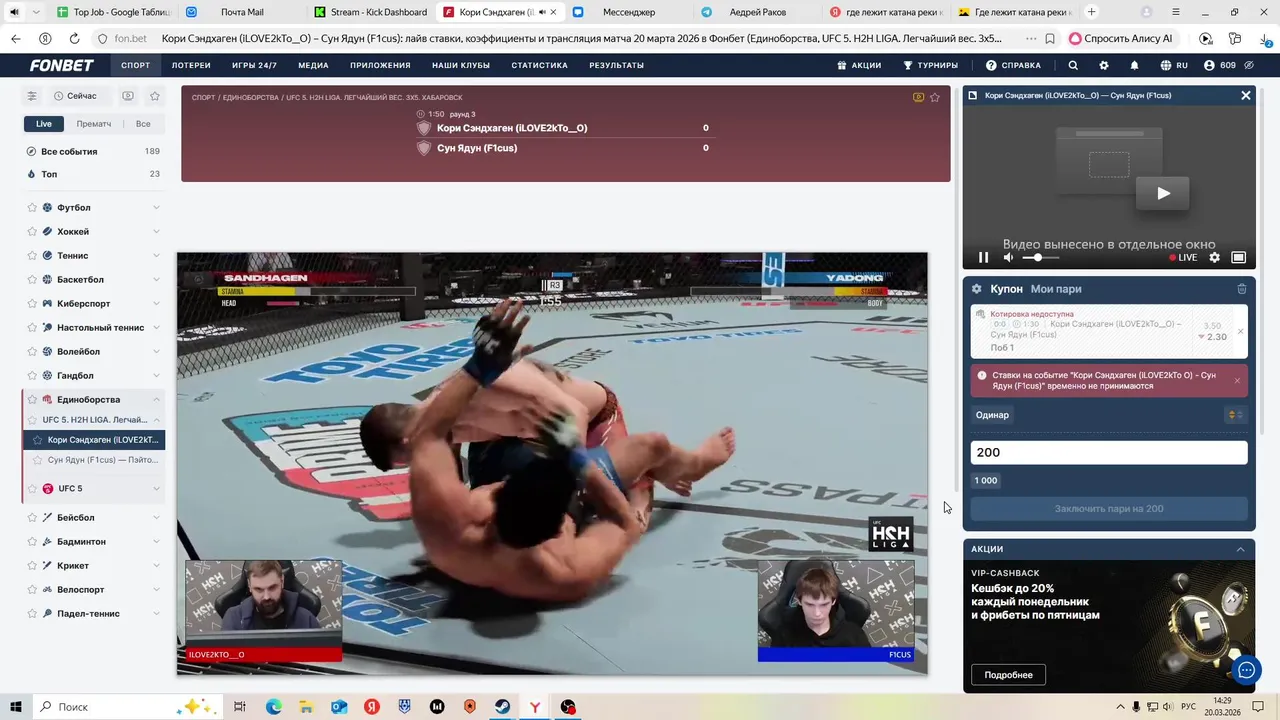Bookmark the page in address bar
Screen dimensions: 1280x720
coord(1050,39)
